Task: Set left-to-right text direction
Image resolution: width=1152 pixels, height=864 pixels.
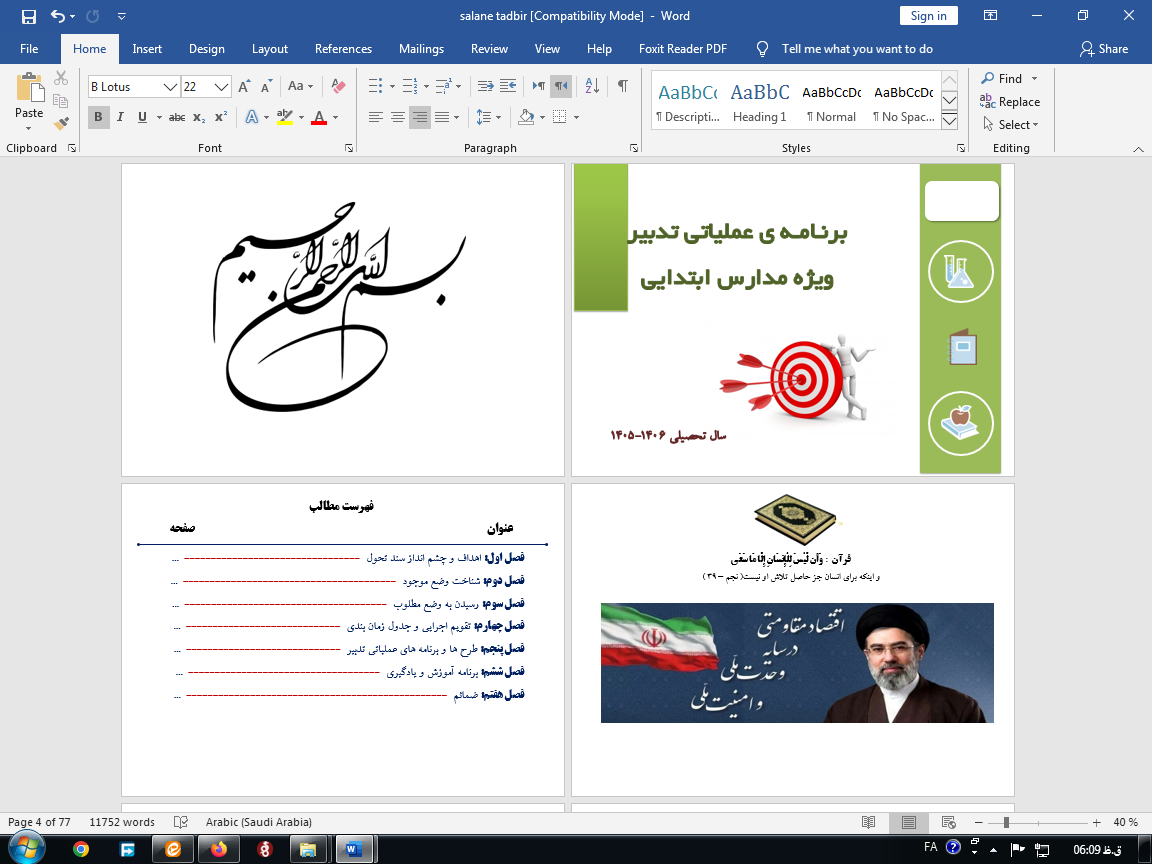Action: [539, 87]
